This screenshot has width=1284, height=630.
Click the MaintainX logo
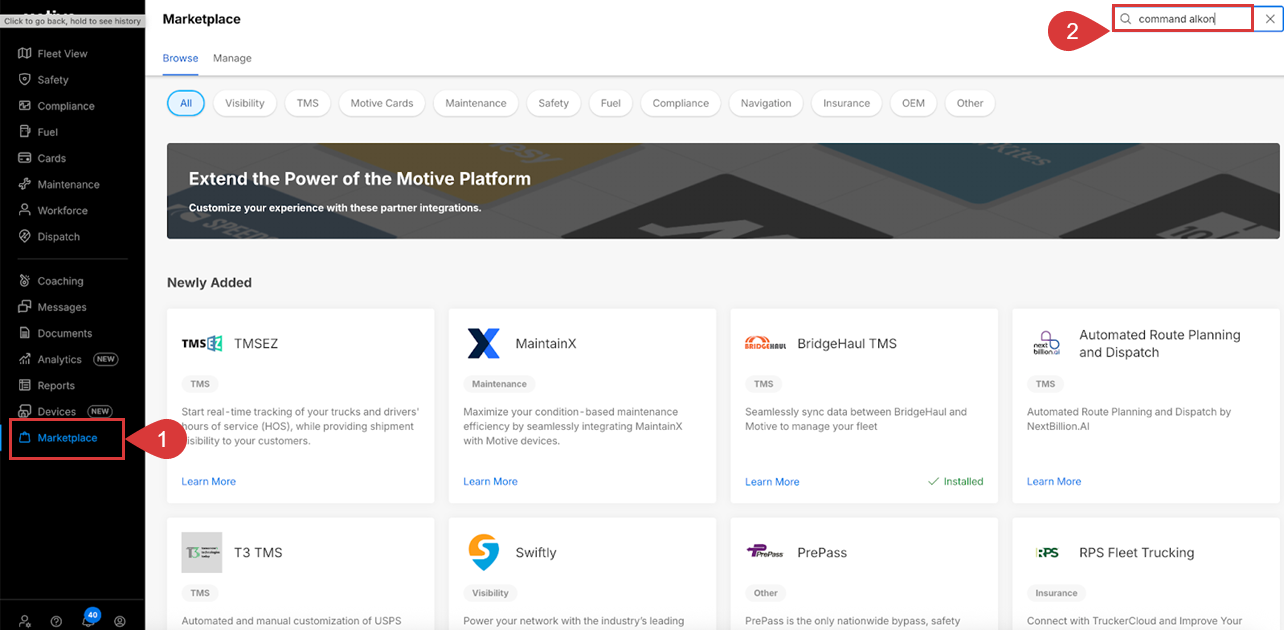tap(483, 343)
